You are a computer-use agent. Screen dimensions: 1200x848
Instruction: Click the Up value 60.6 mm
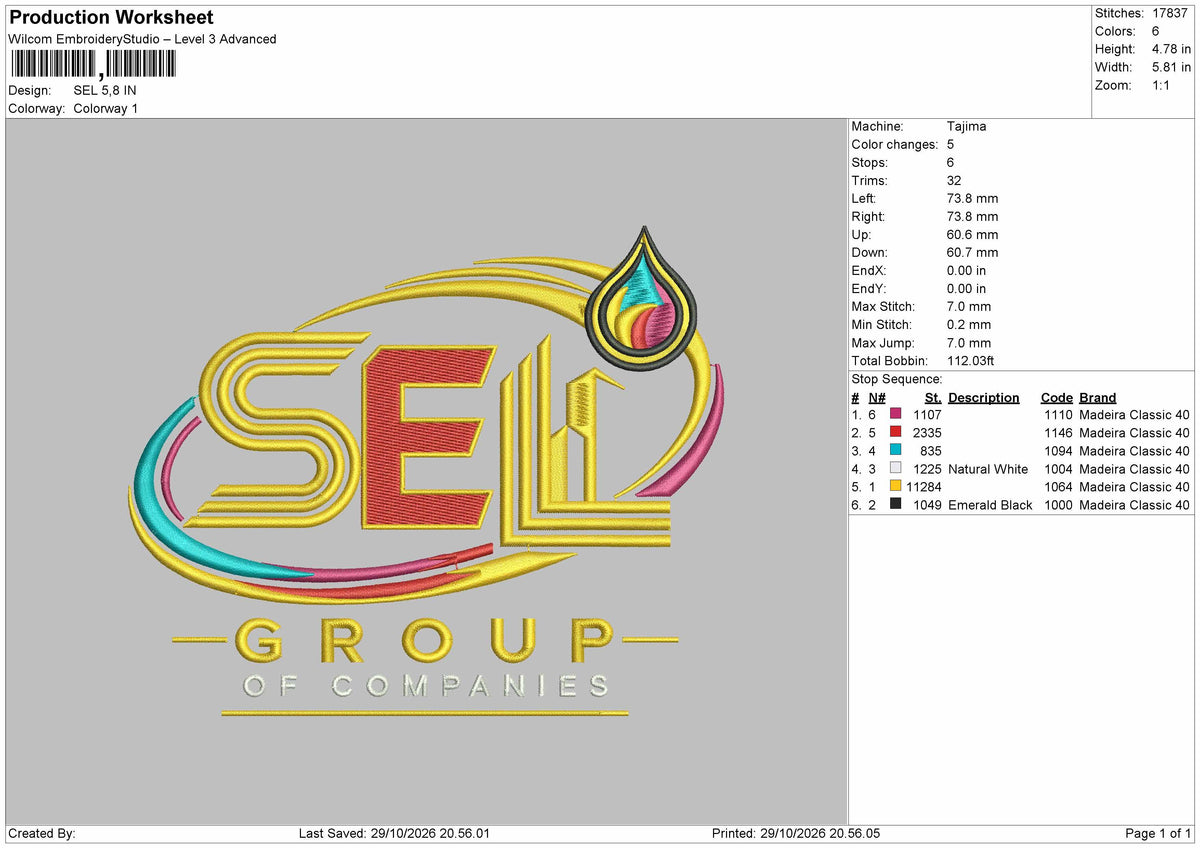972,235
